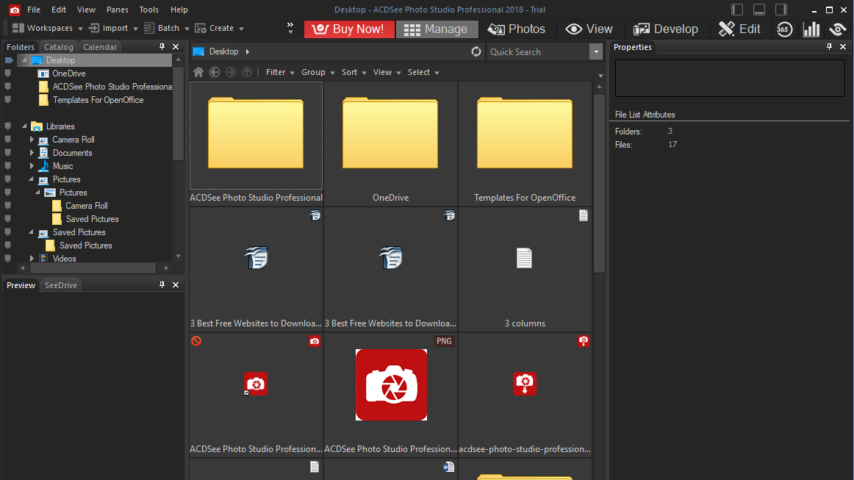Pin the Folders pane
854x480 pixels.
click(x=162, y=47)
